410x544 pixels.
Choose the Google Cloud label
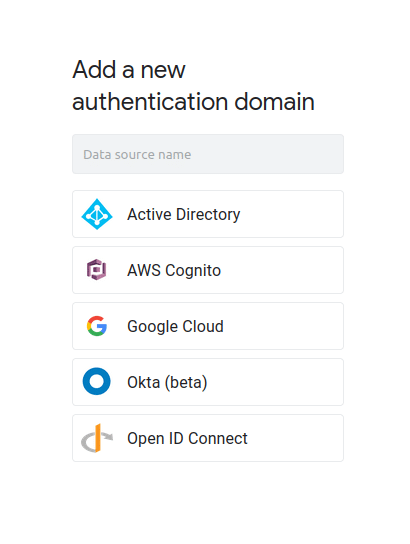(175, 326)
